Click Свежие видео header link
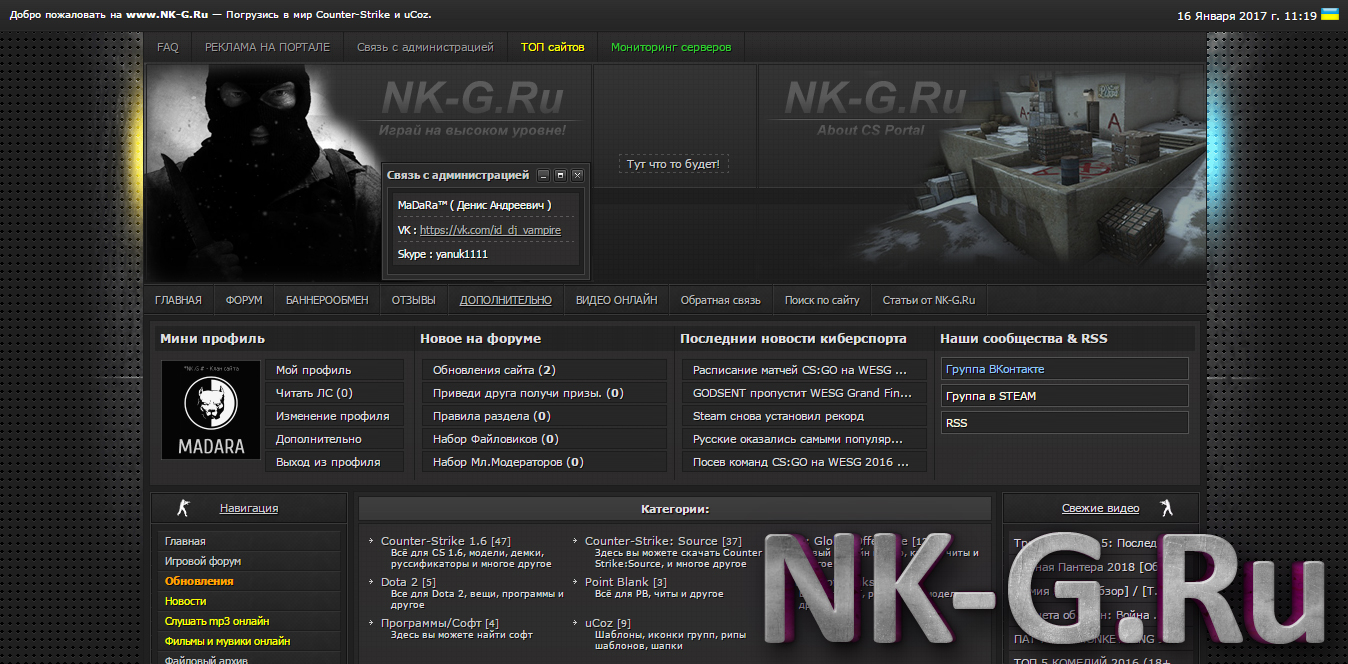 click(1100, 508)
